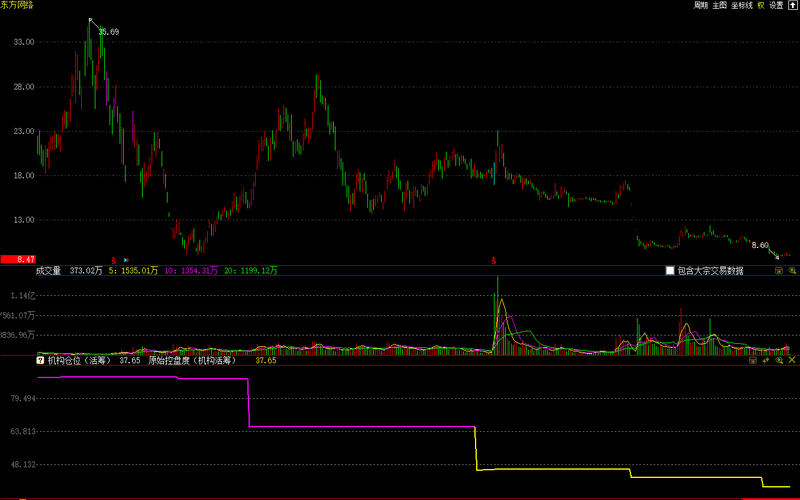This screenshot has width=800, height=500.
Task: Click the red S marker under candlesticks
Action: point(113,259)
